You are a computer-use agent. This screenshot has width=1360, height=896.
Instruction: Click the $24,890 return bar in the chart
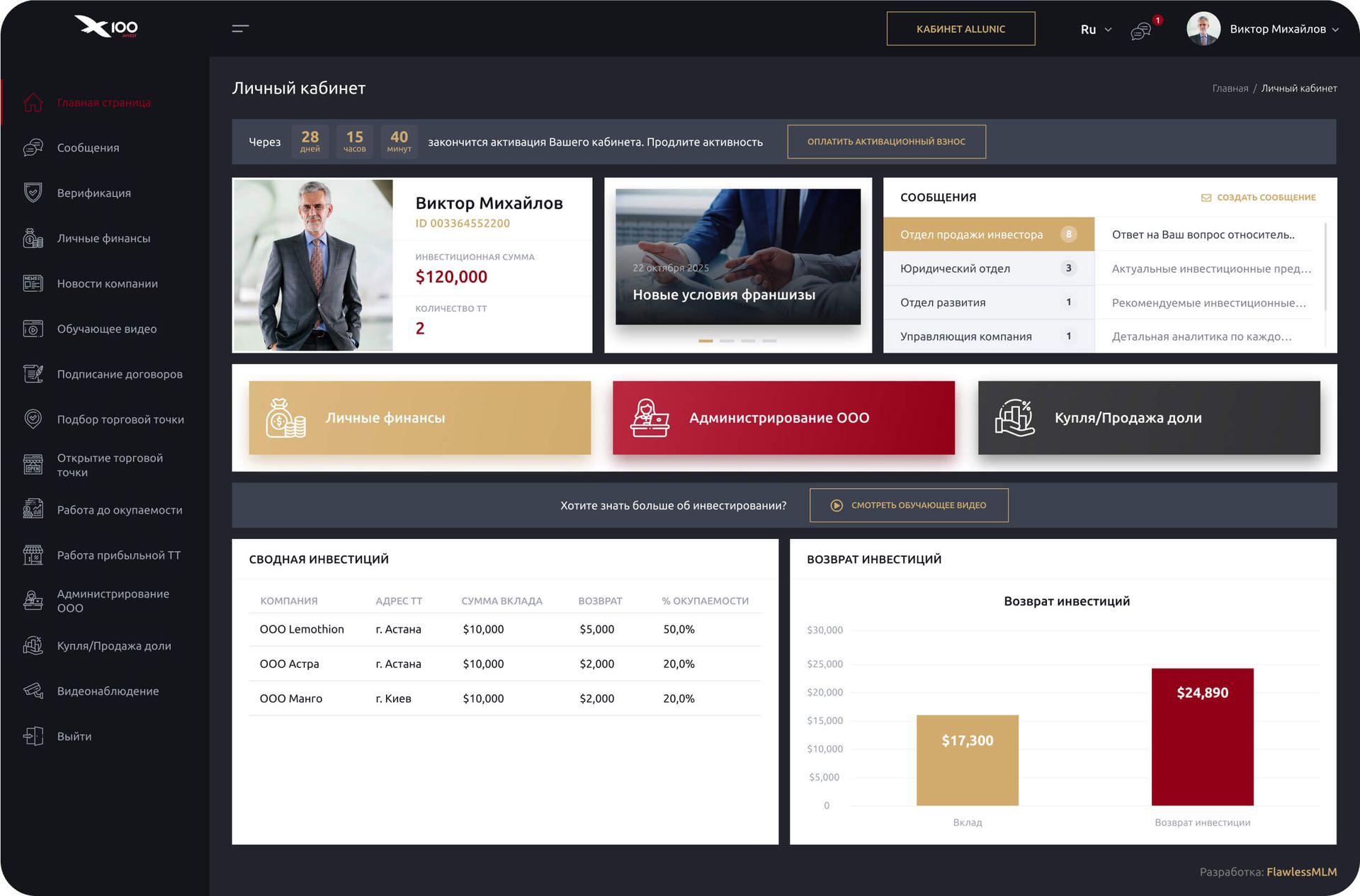[1202, 737]
